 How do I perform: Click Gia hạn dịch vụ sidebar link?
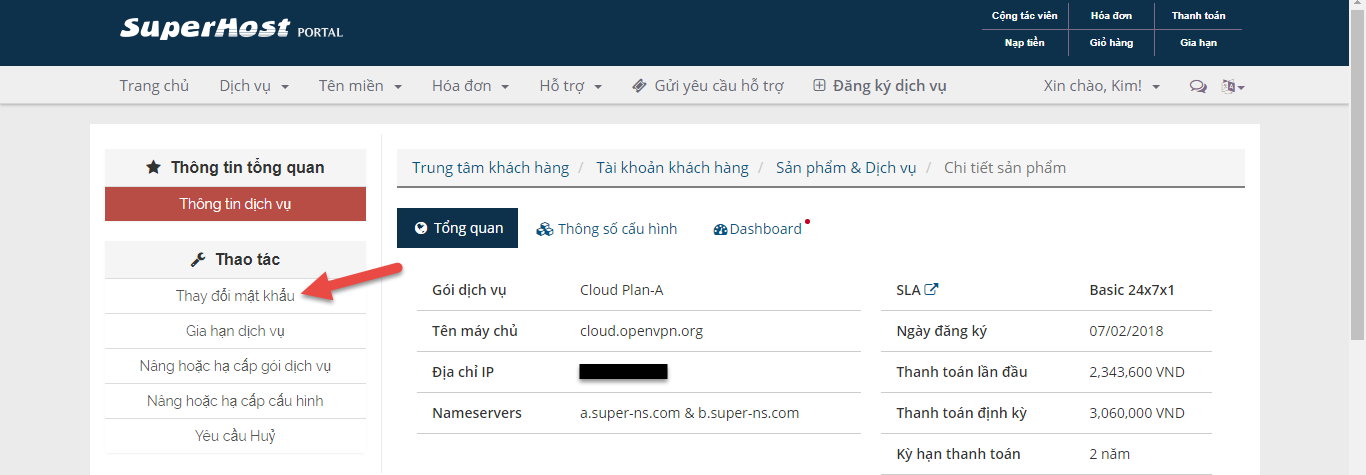[235, 331]
